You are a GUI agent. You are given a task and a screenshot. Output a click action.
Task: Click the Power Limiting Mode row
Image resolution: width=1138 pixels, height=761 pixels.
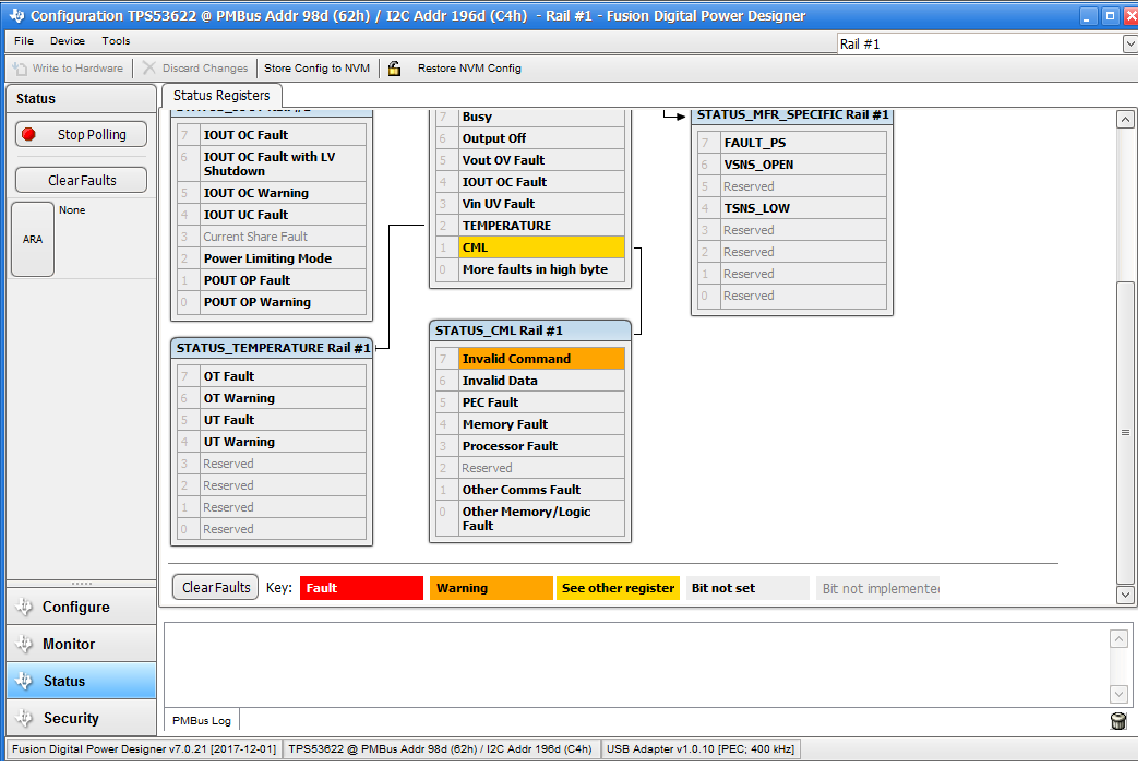(271, 258)
